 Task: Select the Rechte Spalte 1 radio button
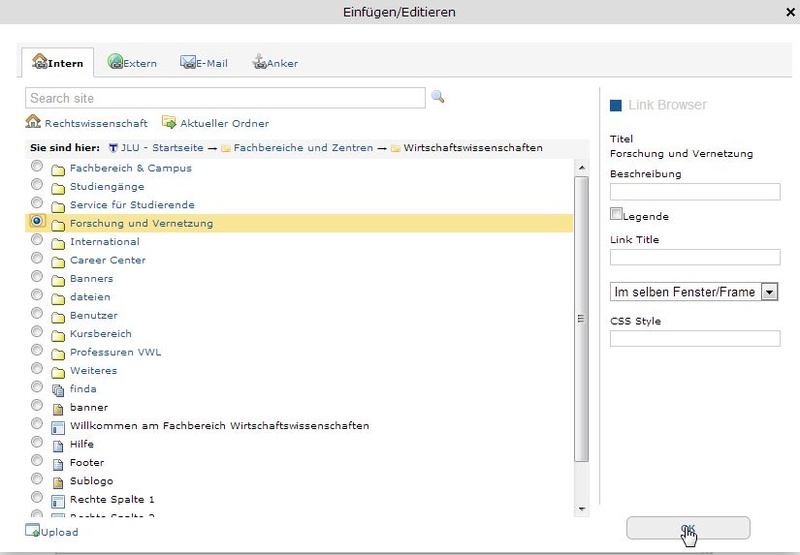point(37,496)
